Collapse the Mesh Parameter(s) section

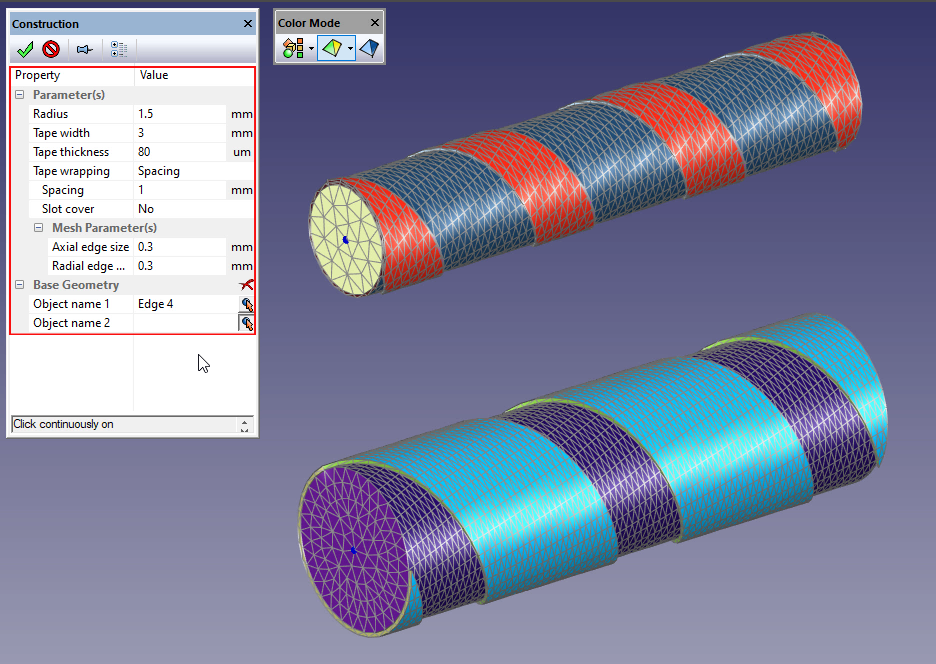tap(39, 228)
